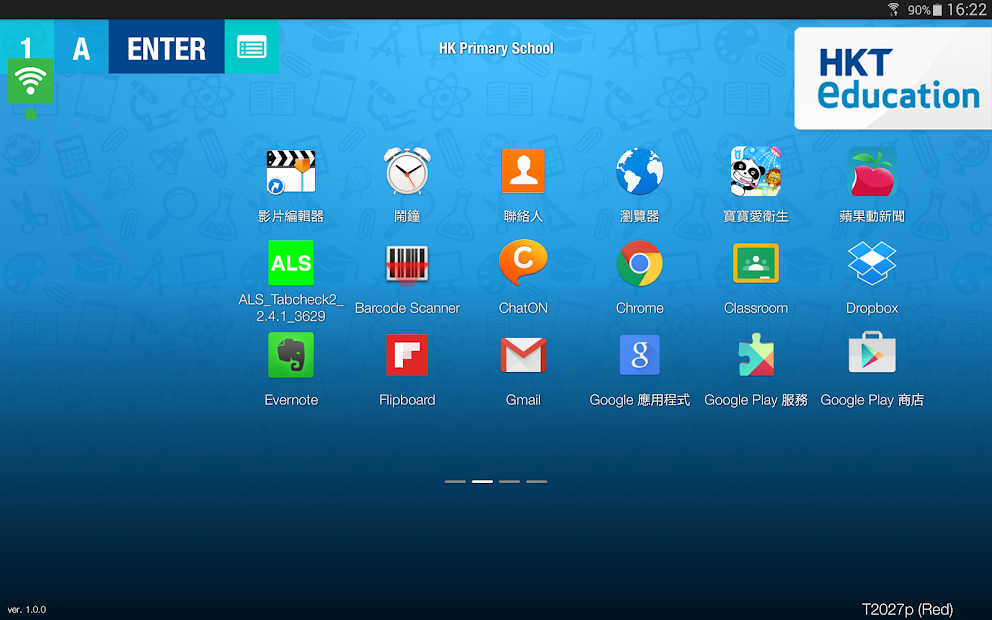Launch the Dropbox app

click(872, 263)
